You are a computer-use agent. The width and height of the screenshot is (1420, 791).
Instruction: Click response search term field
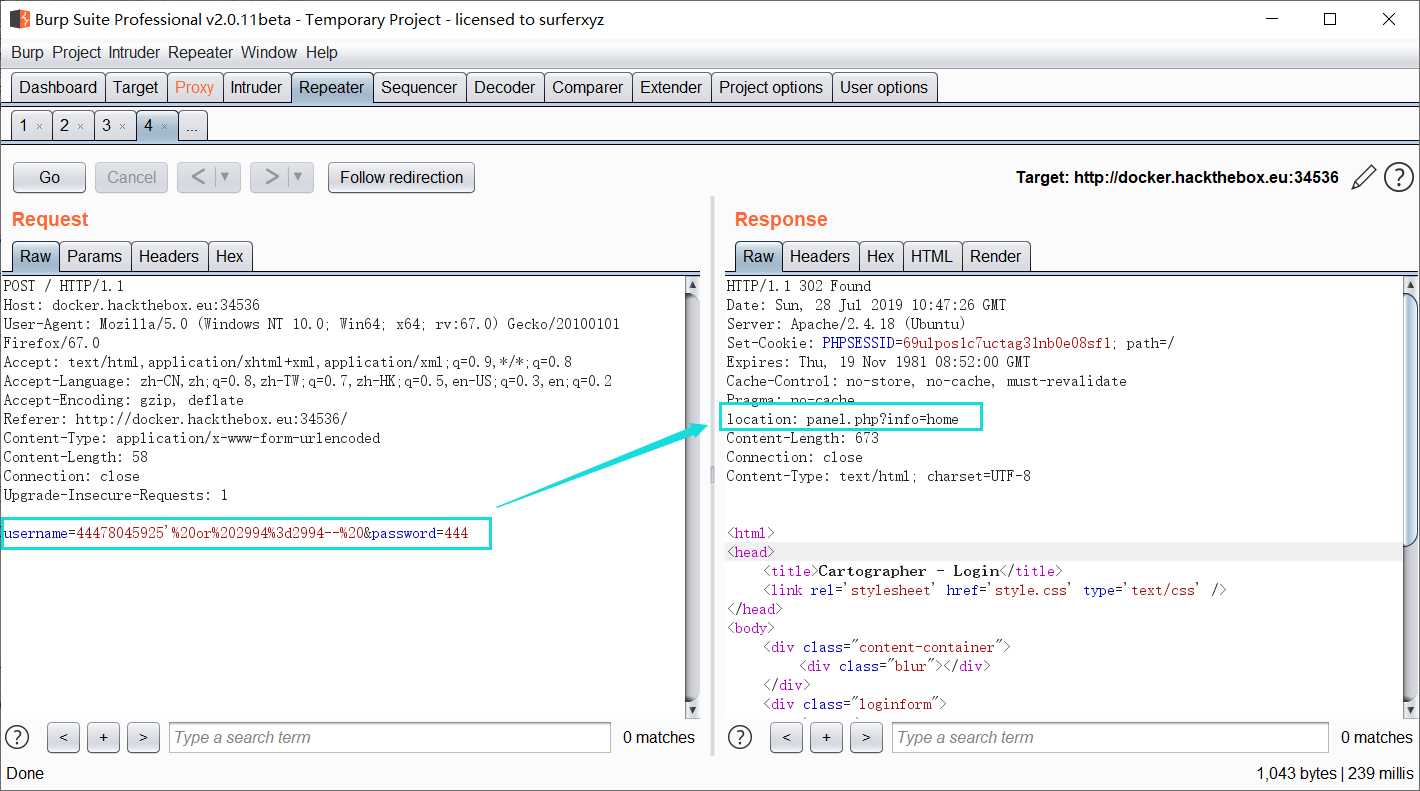tap(1110, 737)
